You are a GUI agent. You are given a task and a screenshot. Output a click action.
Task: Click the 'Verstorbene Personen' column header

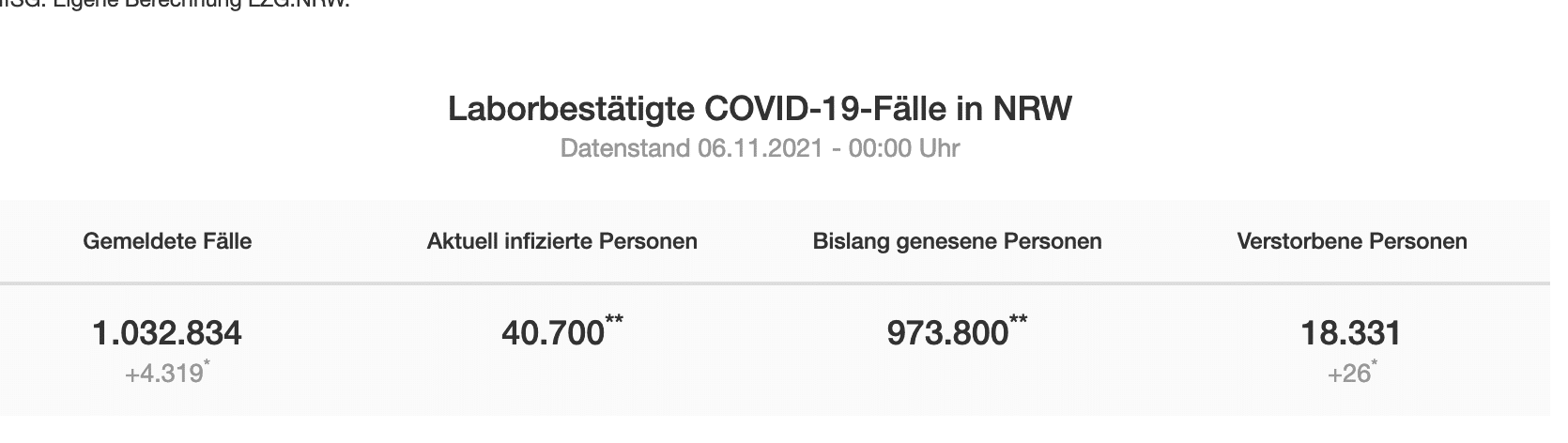click(x=1352, y=241)
